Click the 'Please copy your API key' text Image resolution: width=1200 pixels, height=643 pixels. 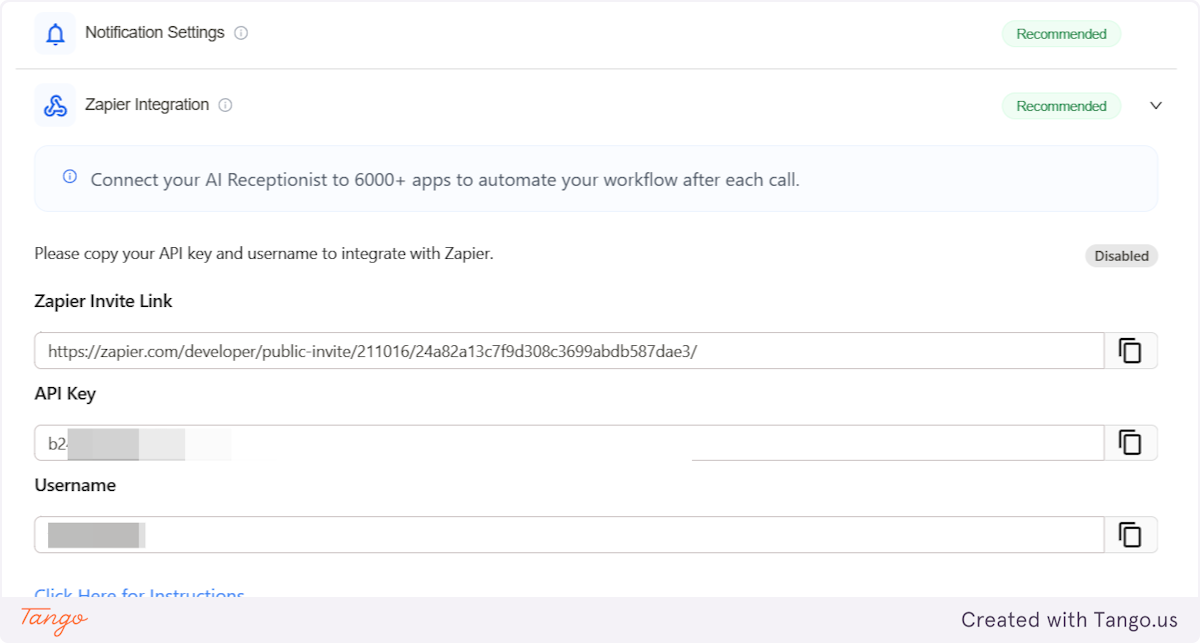coord(264,254)
